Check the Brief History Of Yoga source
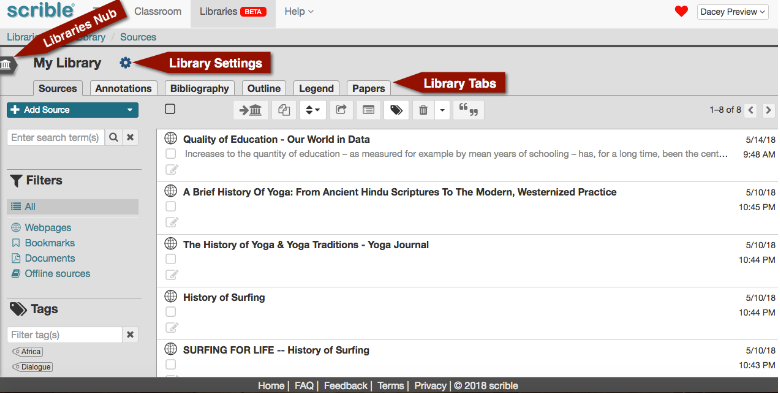This screenshot has width=780, height=393. (x=171, y=206)
